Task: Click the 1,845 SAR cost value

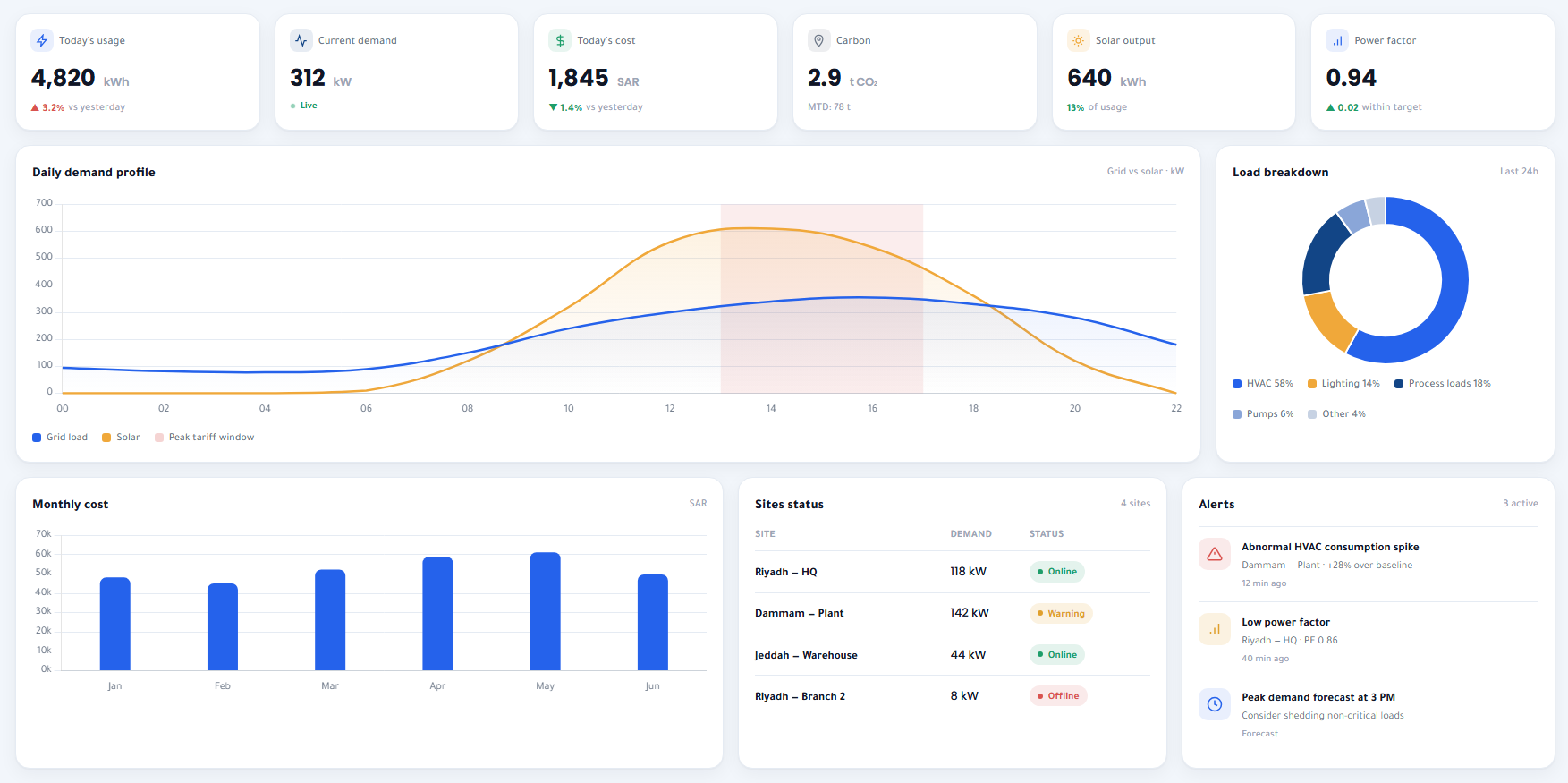Action: pos(594,78)
